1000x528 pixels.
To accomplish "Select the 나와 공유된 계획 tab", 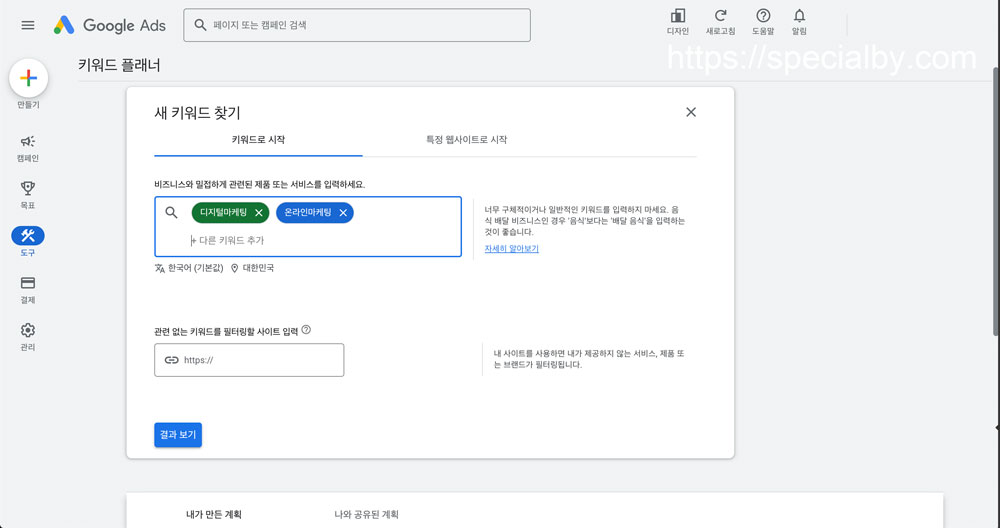I will click(x=367, y=514).
